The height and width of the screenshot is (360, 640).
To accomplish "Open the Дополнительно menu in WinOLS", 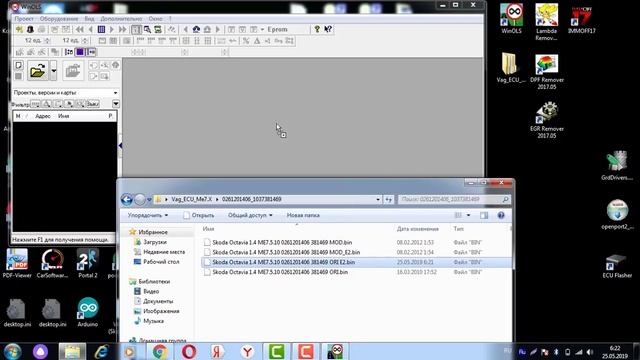I will (121, 19).
